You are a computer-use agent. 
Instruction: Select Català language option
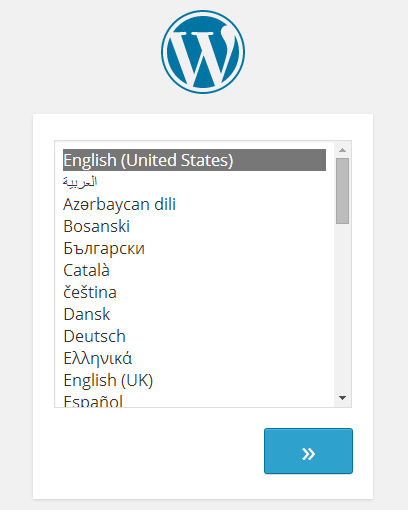pyautogui.click(x=194, y=270)
